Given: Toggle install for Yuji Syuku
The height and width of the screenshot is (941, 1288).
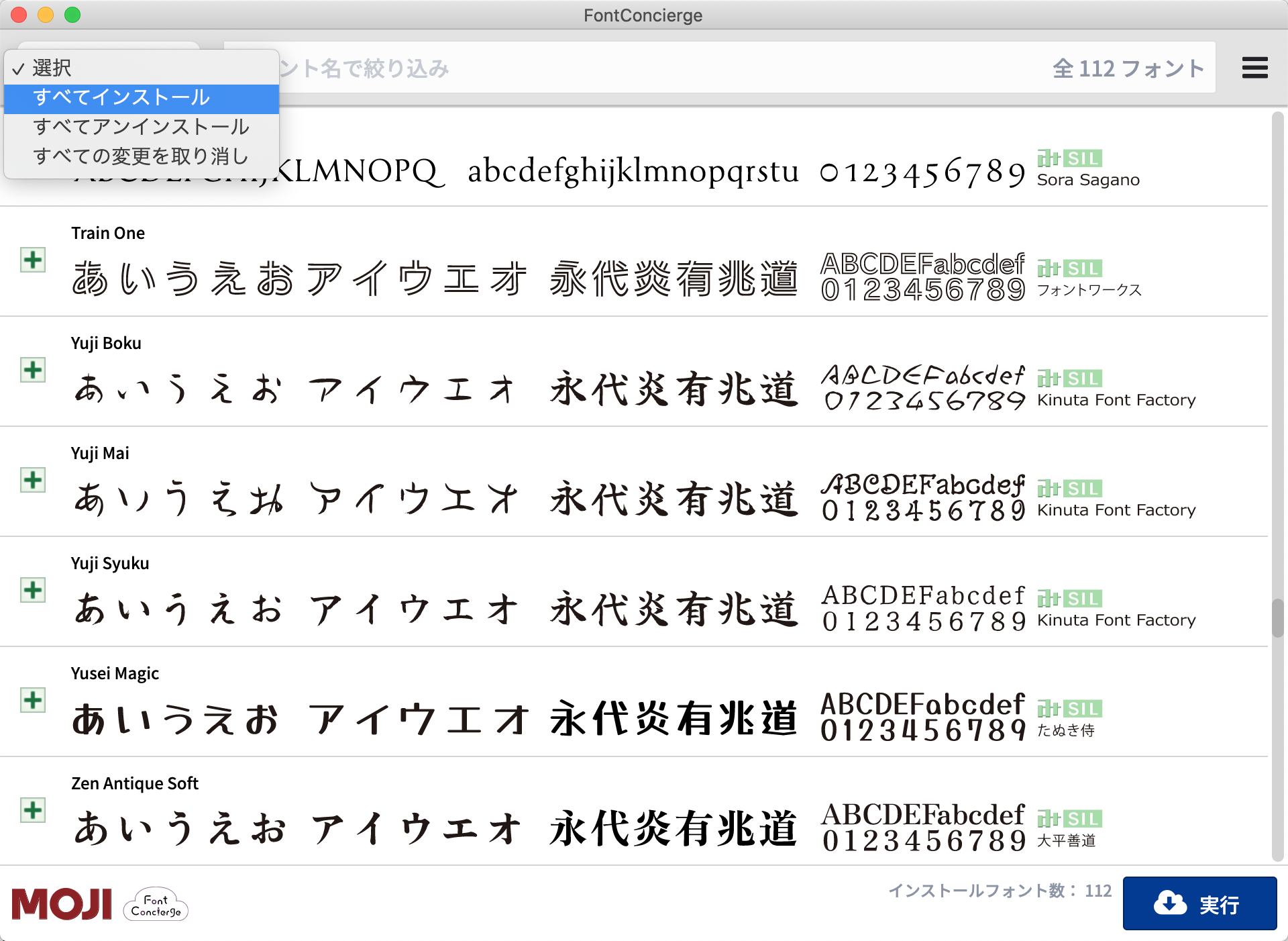Looking at the screenshot, I should (32, 590).
